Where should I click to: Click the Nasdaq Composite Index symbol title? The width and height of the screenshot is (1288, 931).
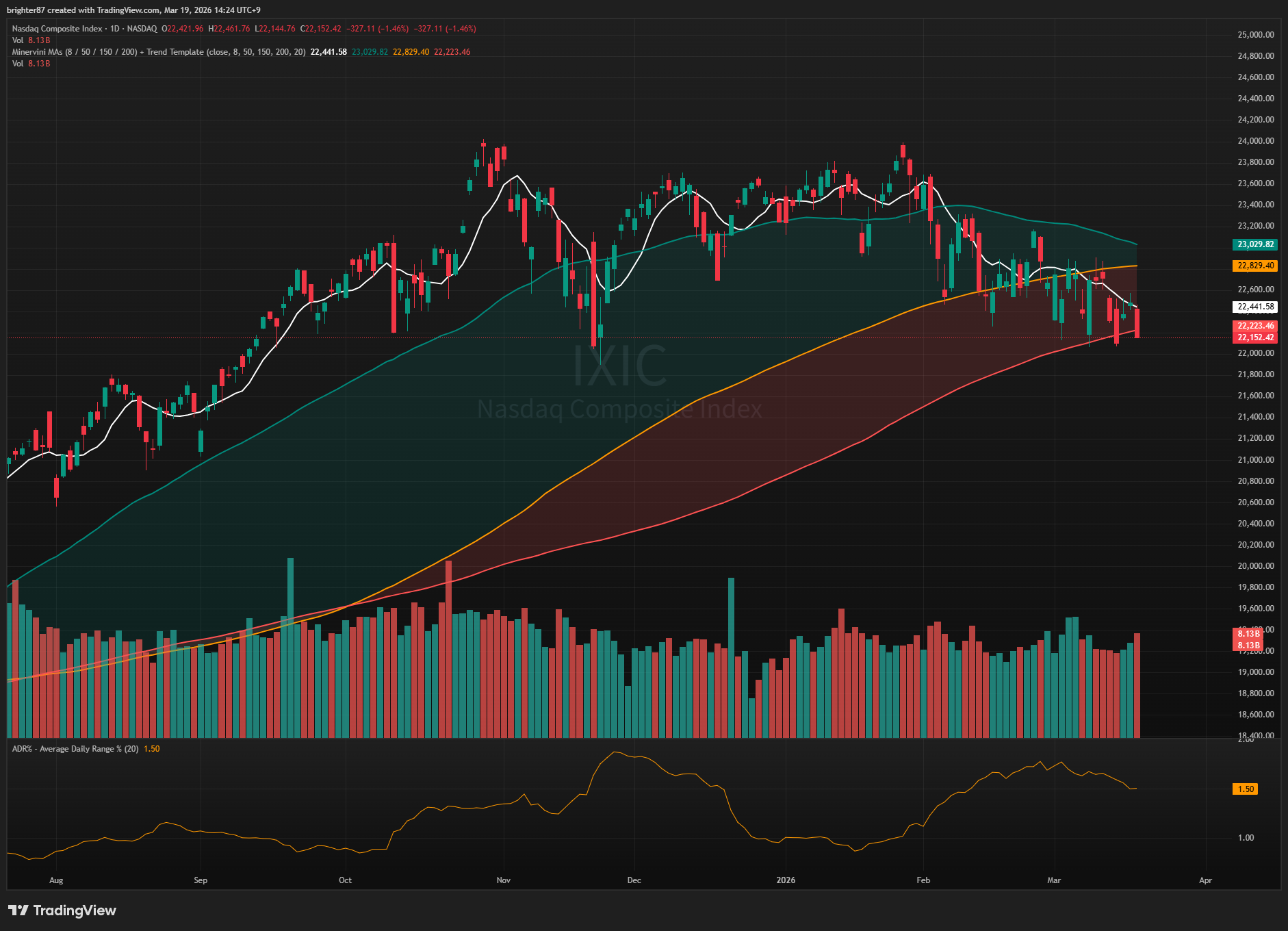57,29
